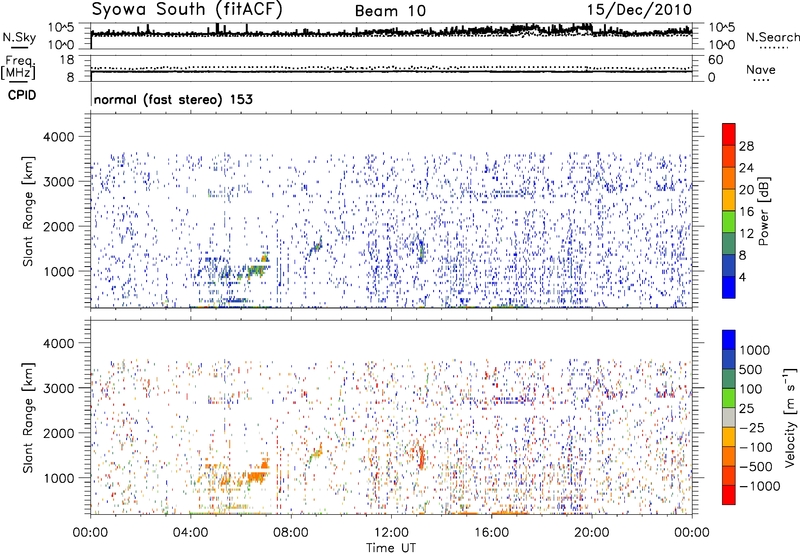
Task: Click the "16:00" time tick label
Action: click(x=492, y=533)
